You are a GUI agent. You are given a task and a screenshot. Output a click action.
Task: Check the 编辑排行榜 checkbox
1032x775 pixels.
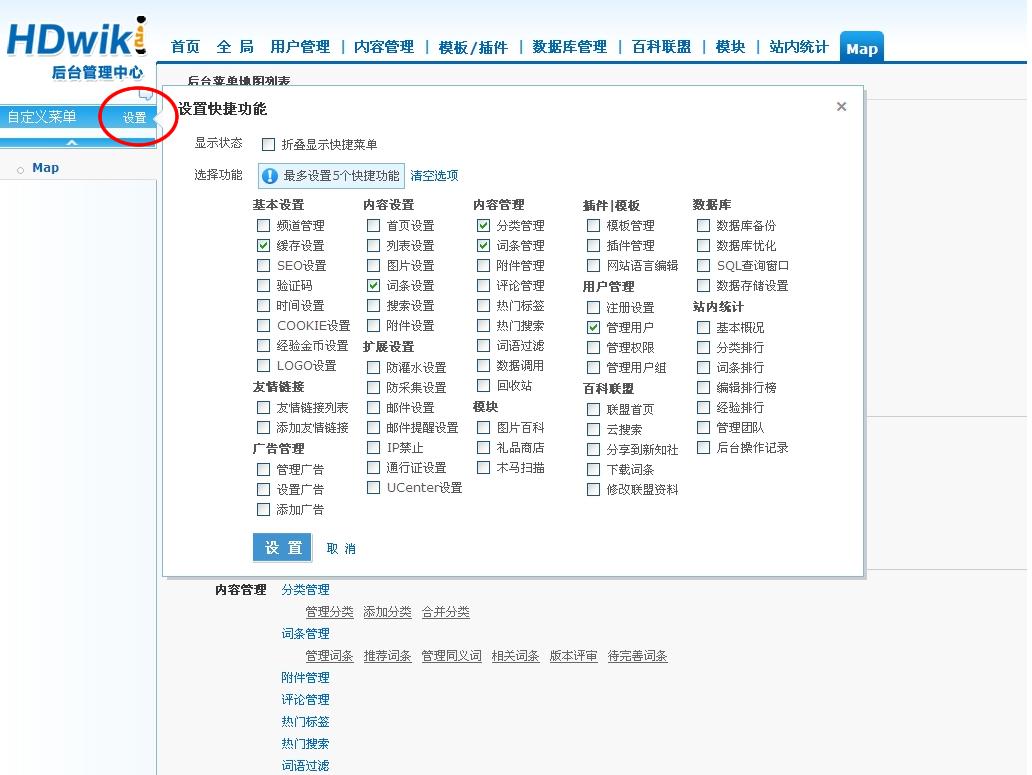click(703, 388)
